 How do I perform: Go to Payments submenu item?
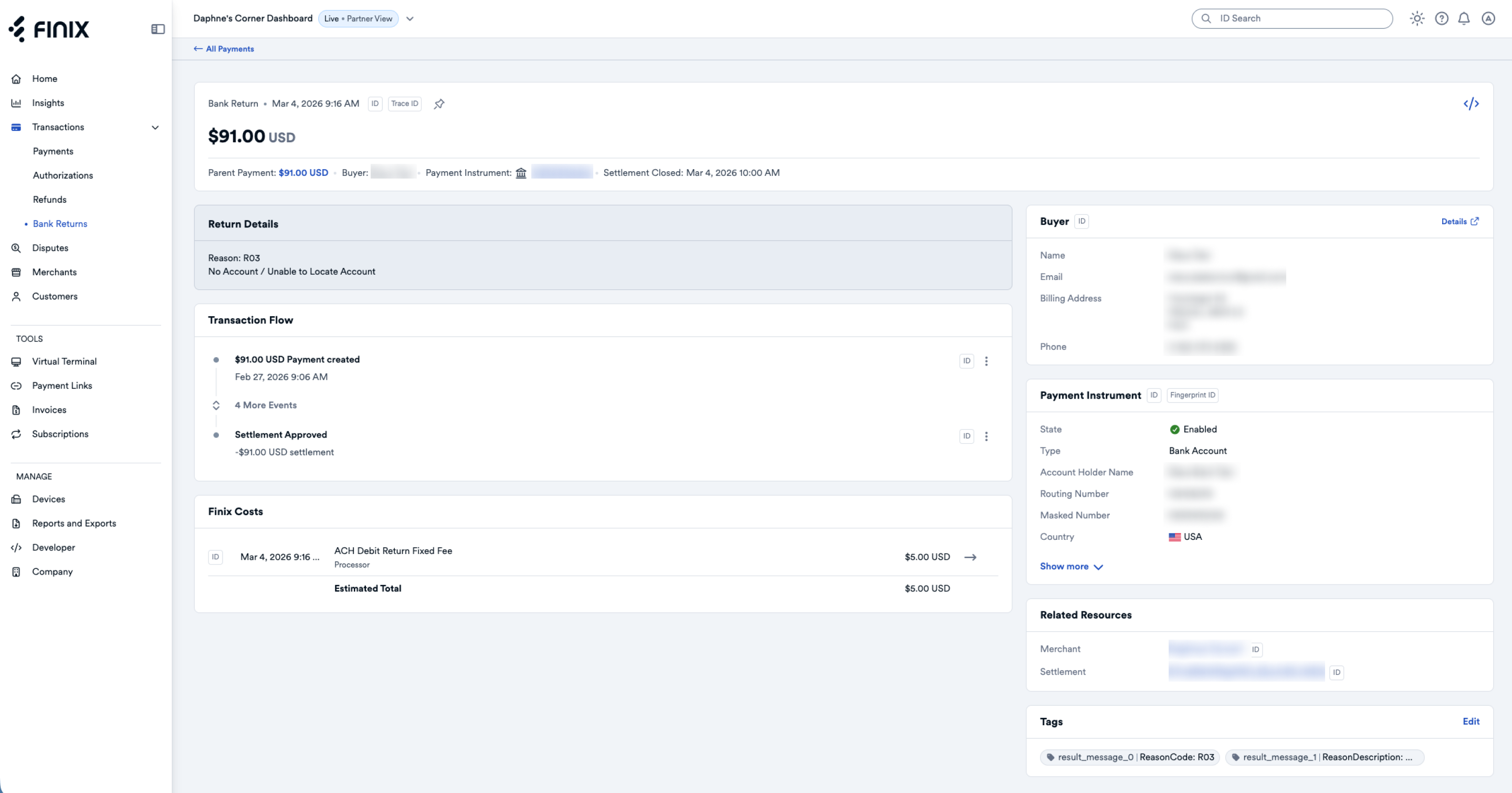[53, 151]
